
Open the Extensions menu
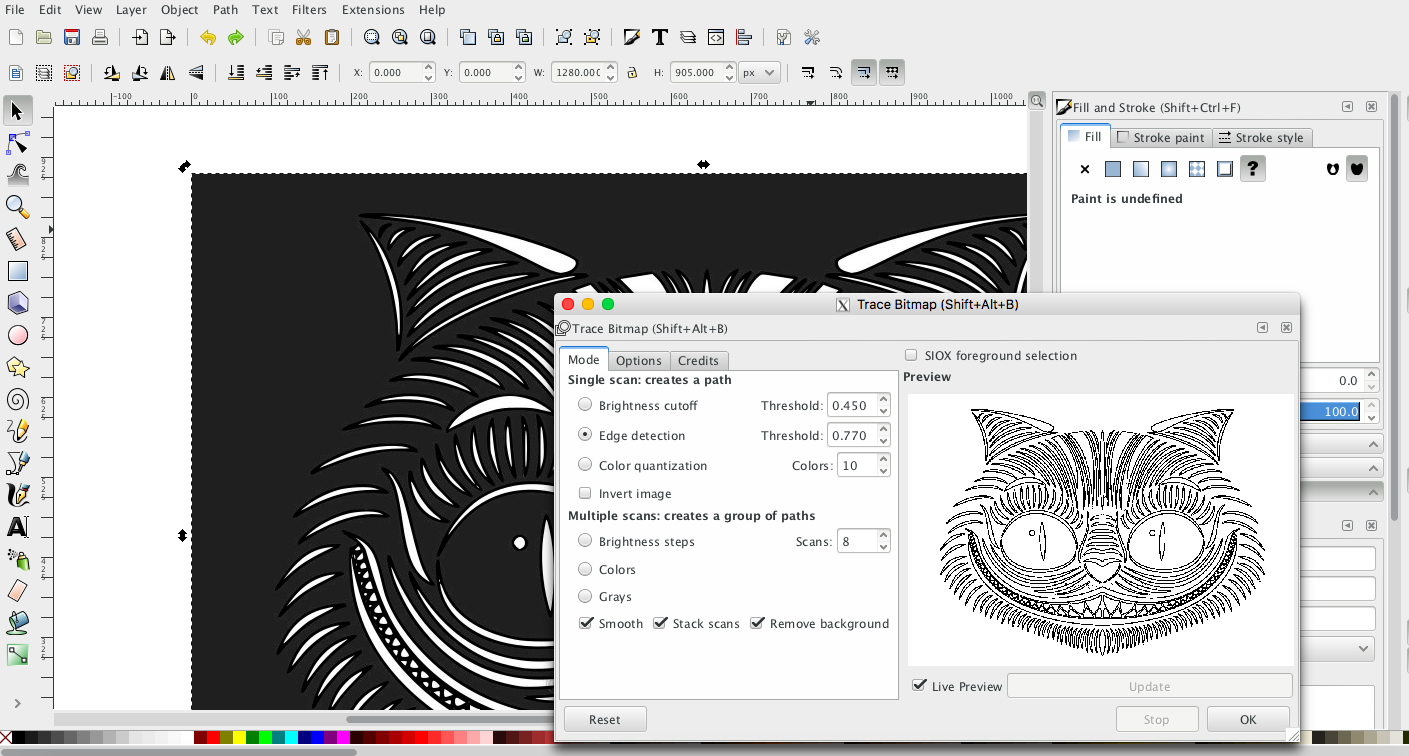click(x=373, y=9)
